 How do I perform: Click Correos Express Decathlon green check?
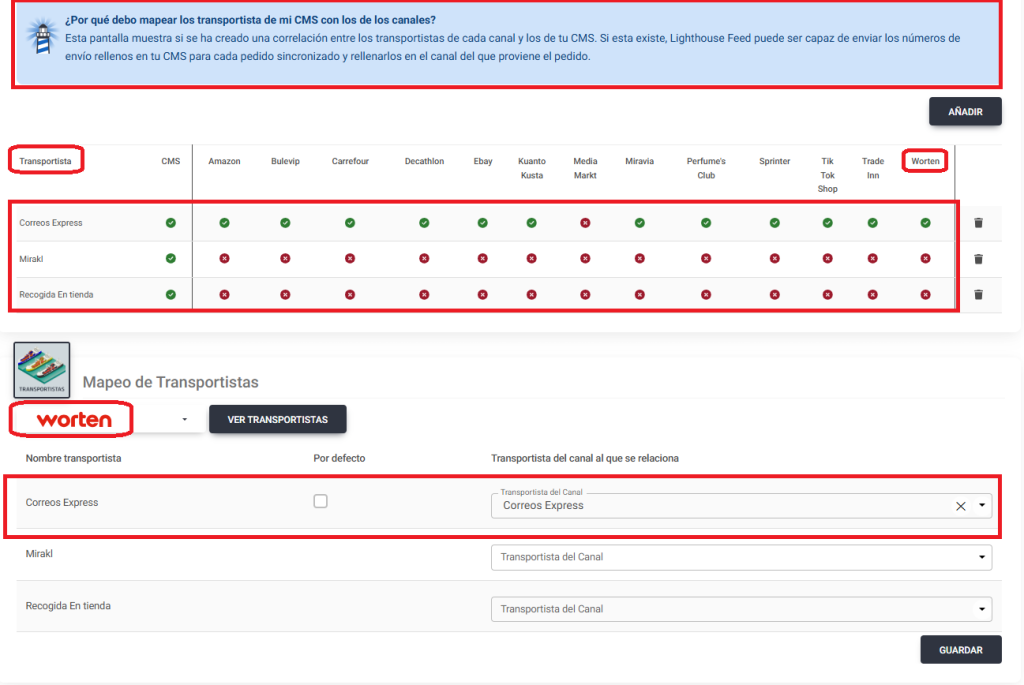click(424, 223)
